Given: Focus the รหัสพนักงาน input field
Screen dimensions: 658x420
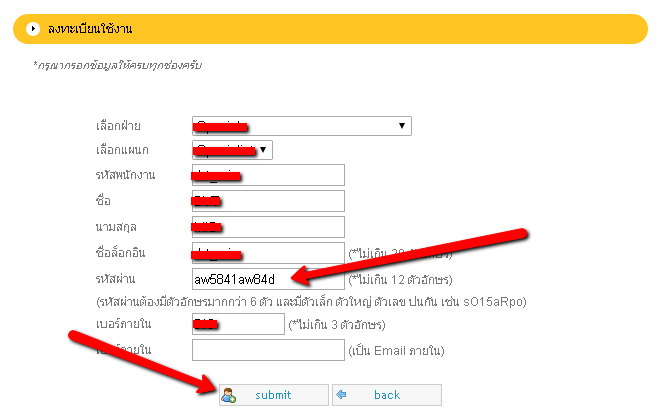Looking at the screenshot, I should point(290,175).
